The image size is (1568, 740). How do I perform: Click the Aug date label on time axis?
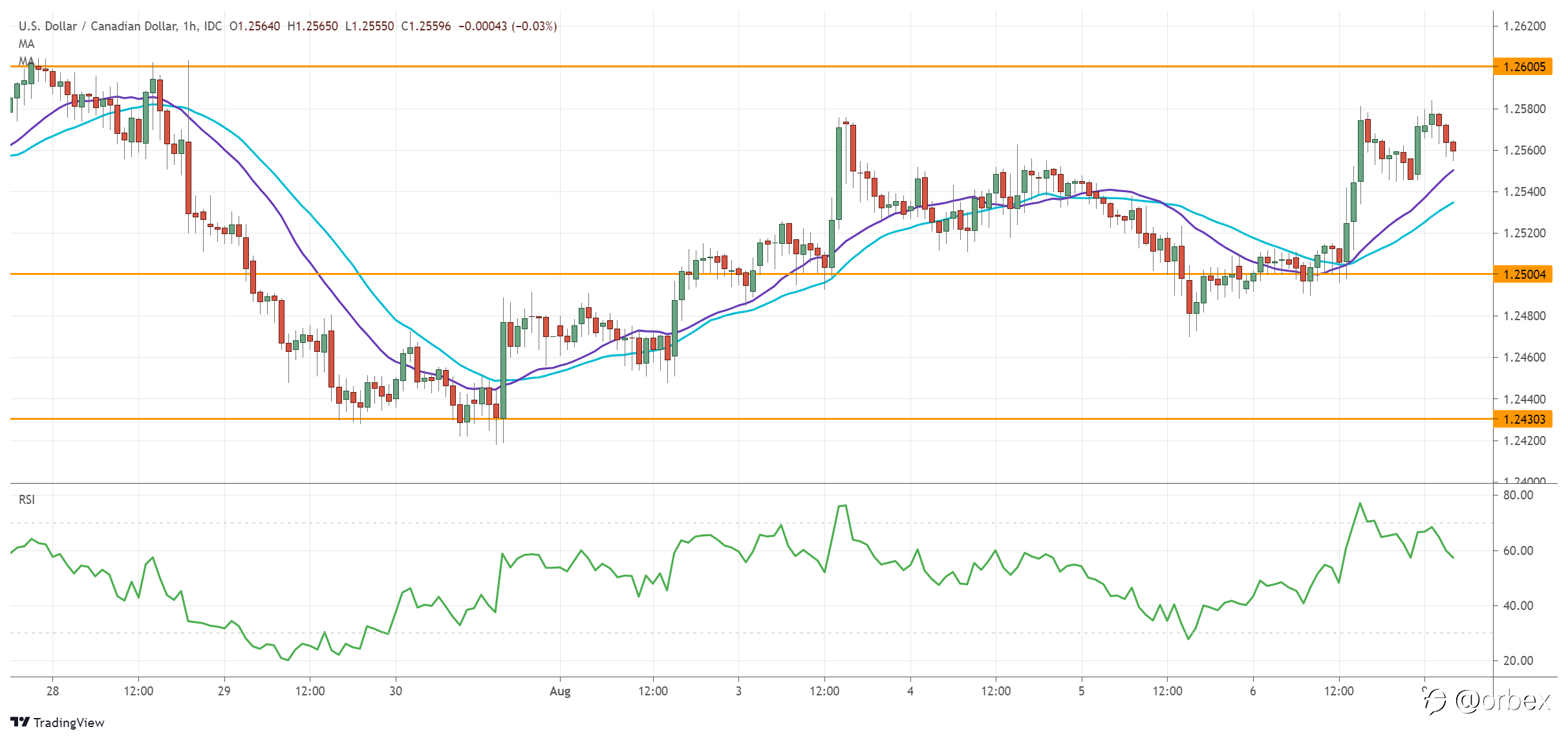pos(560,691)
